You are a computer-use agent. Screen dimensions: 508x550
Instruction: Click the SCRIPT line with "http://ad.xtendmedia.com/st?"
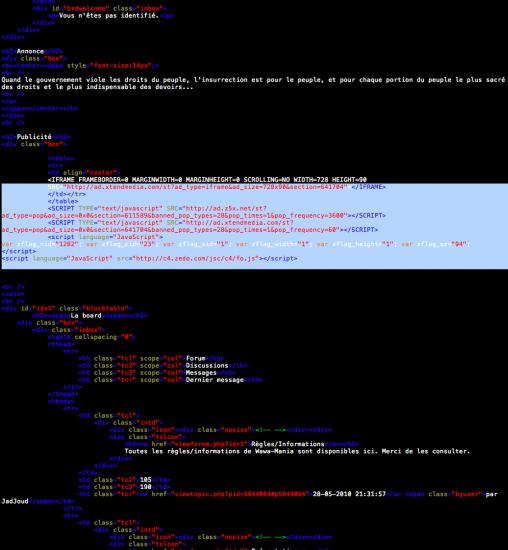171,223
